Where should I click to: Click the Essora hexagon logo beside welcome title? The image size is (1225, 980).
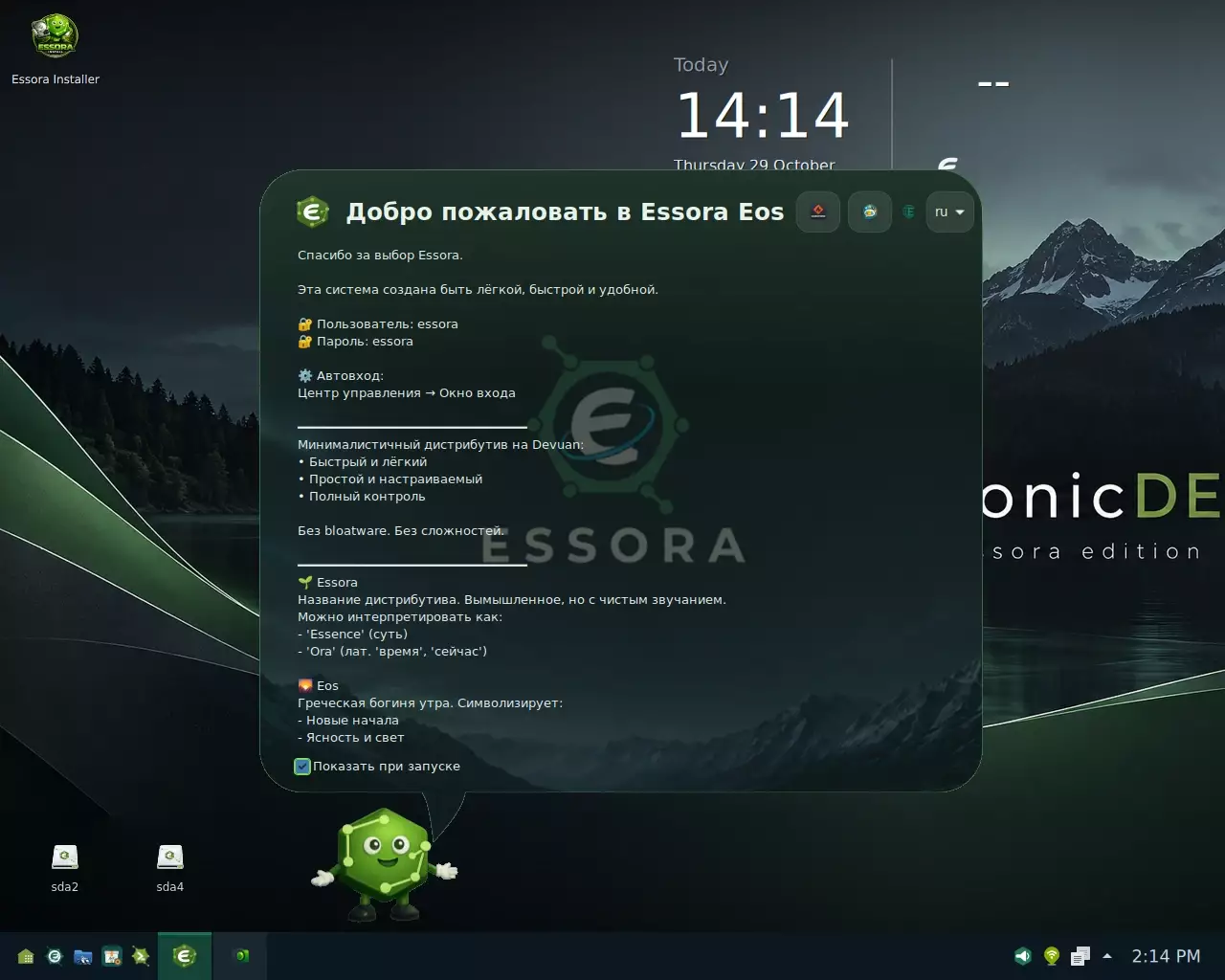[x=312, y=212]
